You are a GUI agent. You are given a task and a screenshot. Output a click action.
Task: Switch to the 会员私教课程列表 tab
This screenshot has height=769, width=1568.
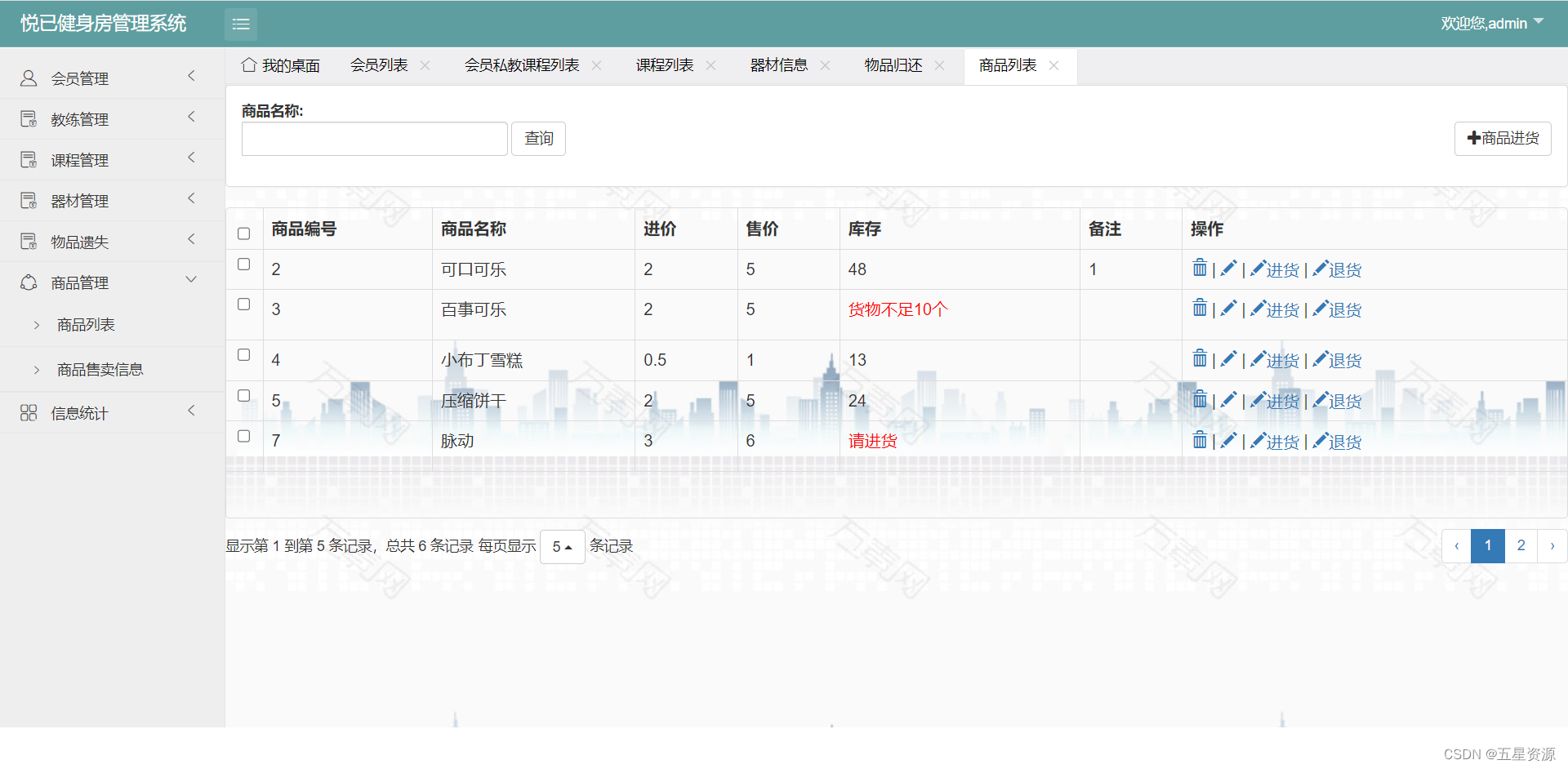522,65
